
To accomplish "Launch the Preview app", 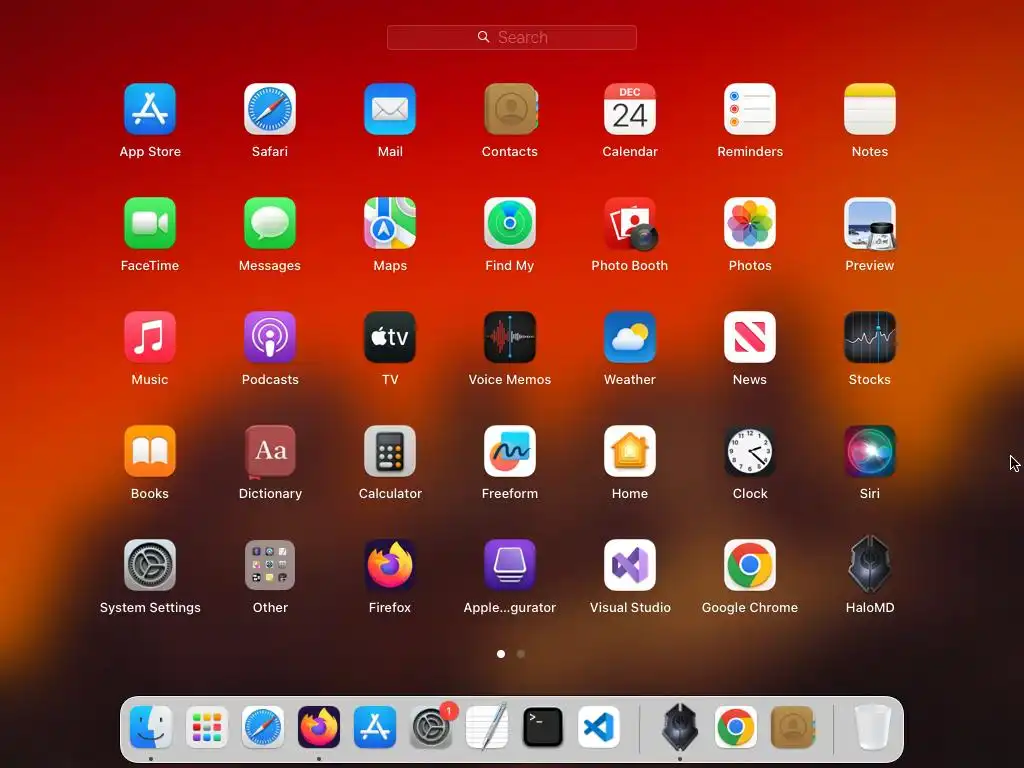I will point(870,223).
